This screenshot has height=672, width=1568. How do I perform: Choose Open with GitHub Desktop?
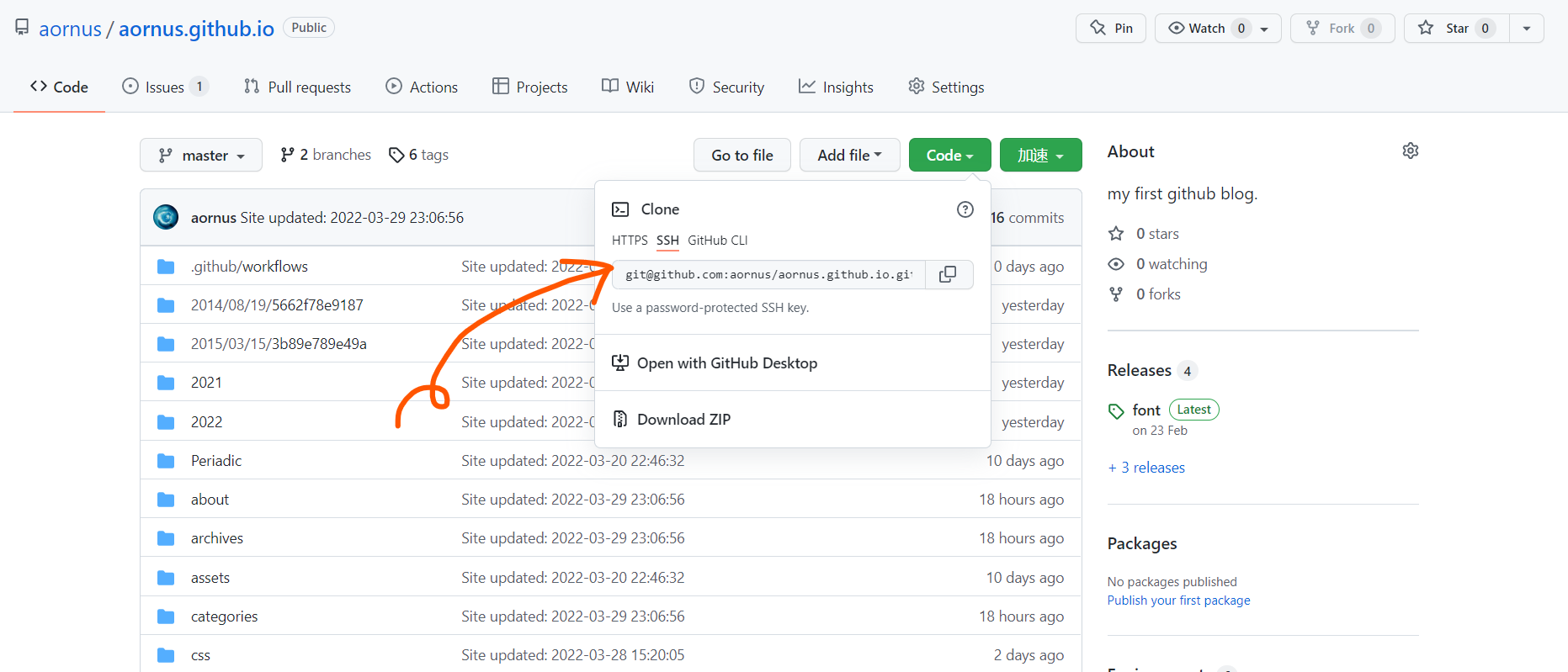(726, 363)
